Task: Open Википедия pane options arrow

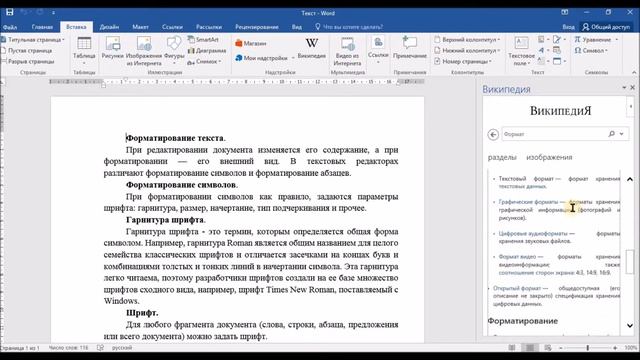Action: click(624, 88)
